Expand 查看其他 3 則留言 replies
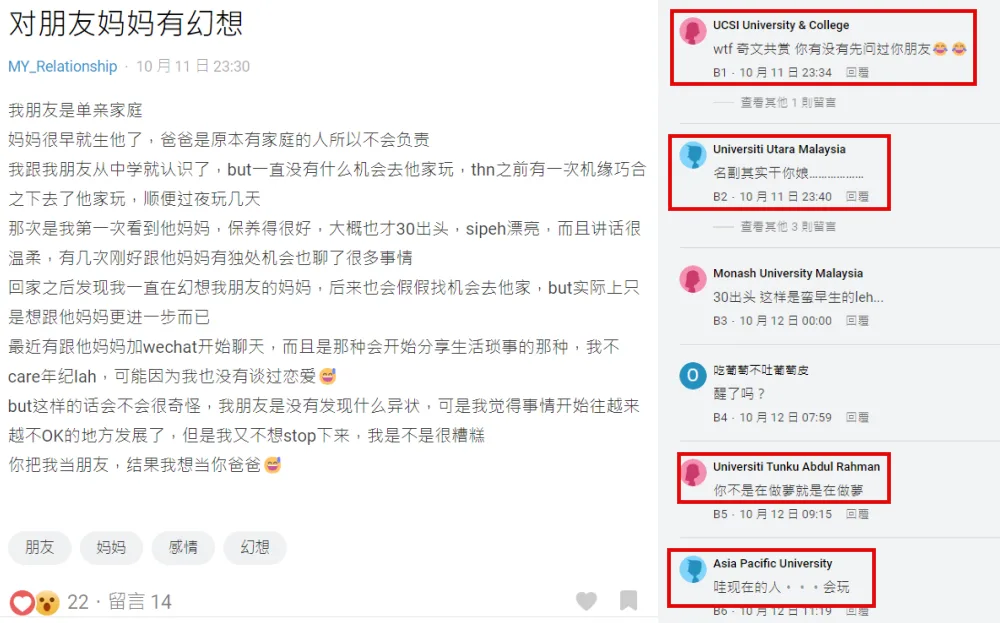Screen dimensions: 1000x623 point(788,226)
